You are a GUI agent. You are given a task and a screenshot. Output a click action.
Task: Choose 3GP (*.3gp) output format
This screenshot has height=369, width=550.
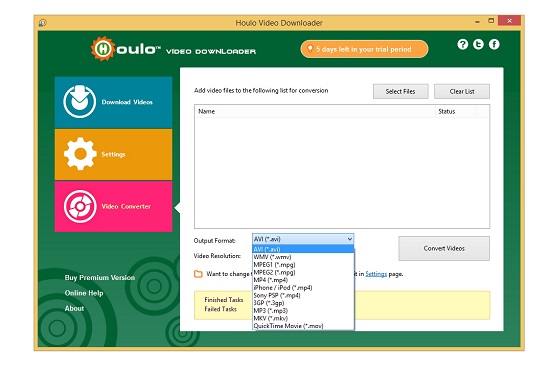(303, 303)
